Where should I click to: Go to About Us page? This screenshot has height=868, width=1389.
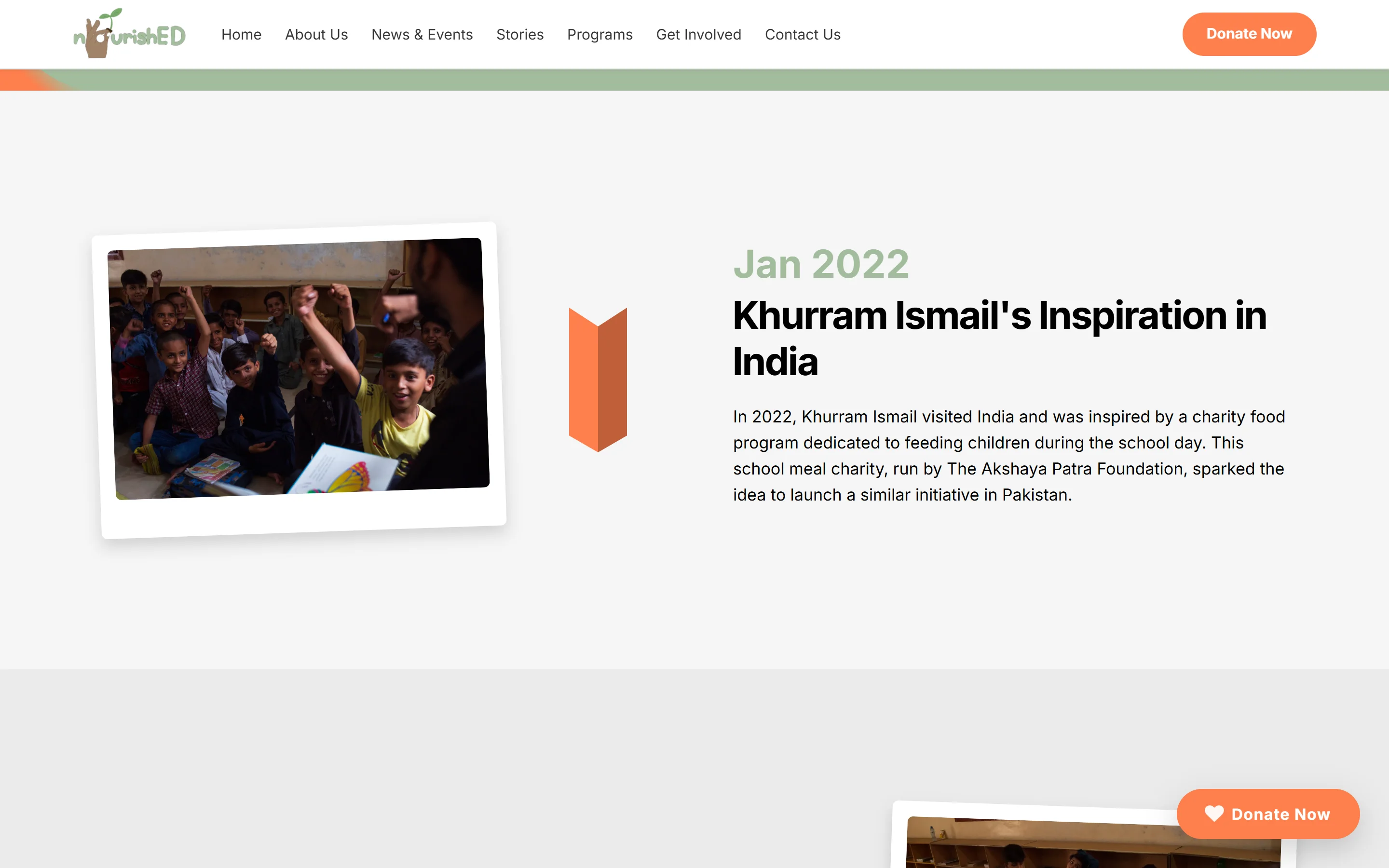coord(316,34)
